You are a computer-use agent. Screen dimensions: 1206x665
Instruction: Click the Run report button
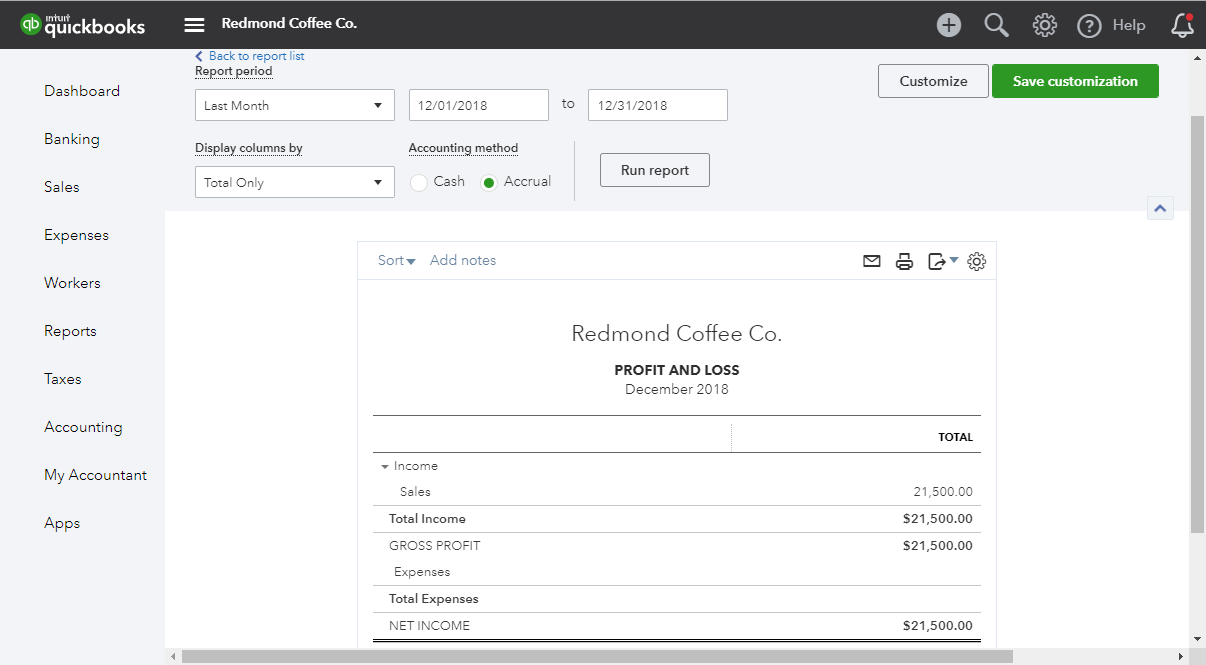654,170
